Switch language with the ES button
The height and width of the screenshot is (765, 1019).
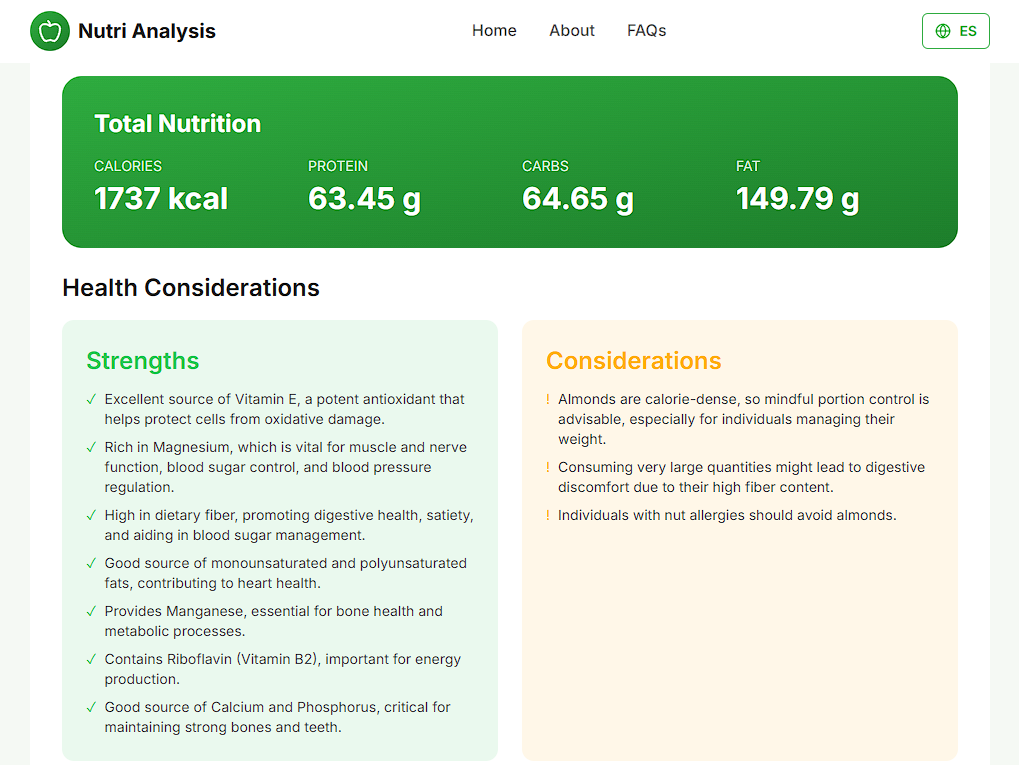tap(955, 31)
